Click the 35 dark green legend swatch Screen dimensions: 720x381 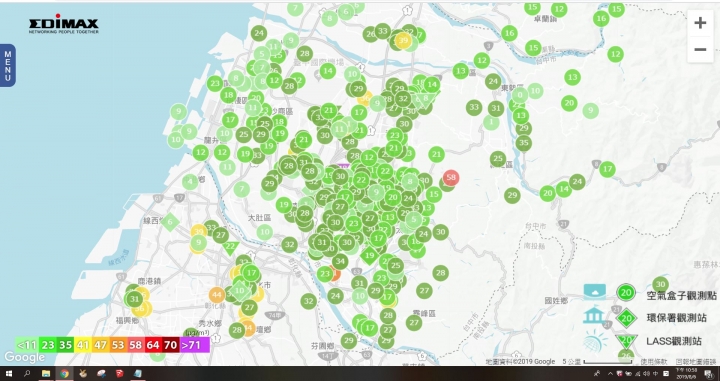coord(65,345)
